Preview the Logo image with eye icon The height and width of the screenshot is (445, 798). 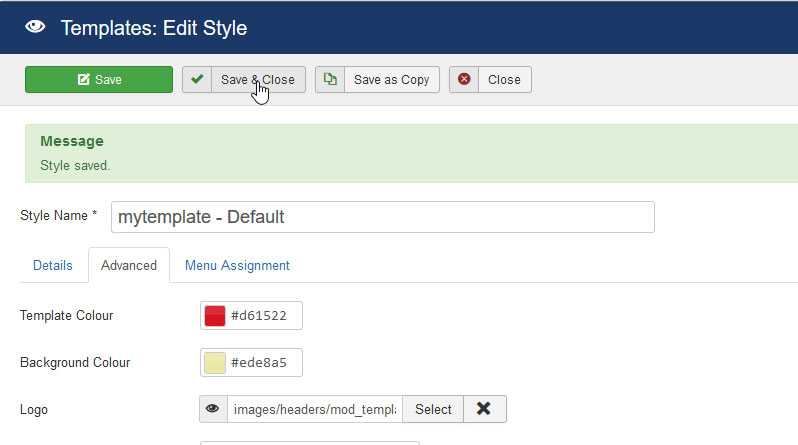pos(213,409)
